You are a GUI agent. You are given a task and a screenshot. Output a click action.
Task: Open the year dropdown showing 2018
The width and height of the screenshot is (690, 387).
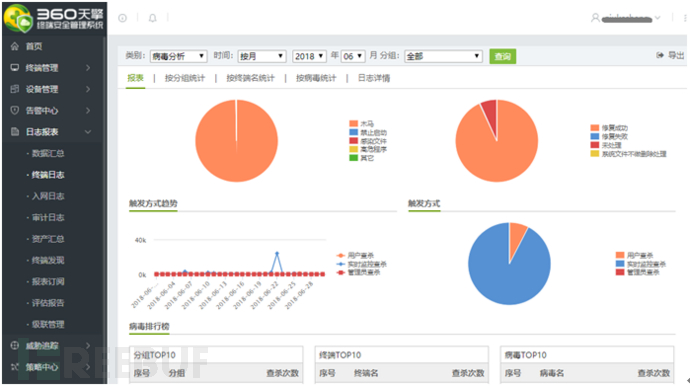[309, 56]
